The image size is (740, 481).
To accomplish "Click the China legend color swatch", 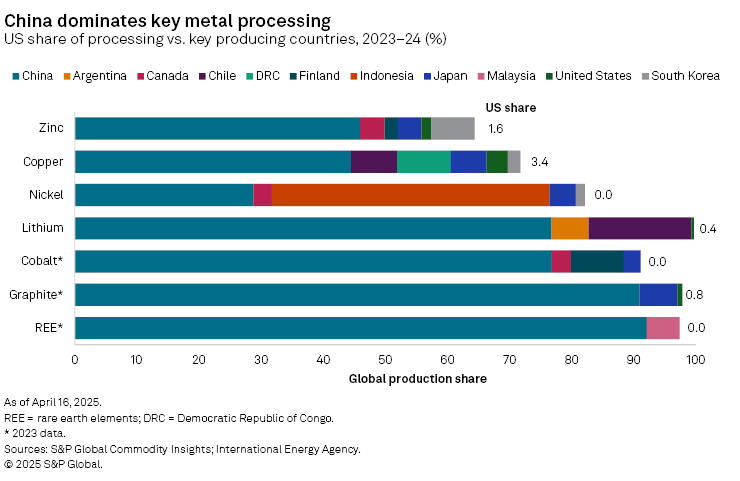I will coord(15,76).
